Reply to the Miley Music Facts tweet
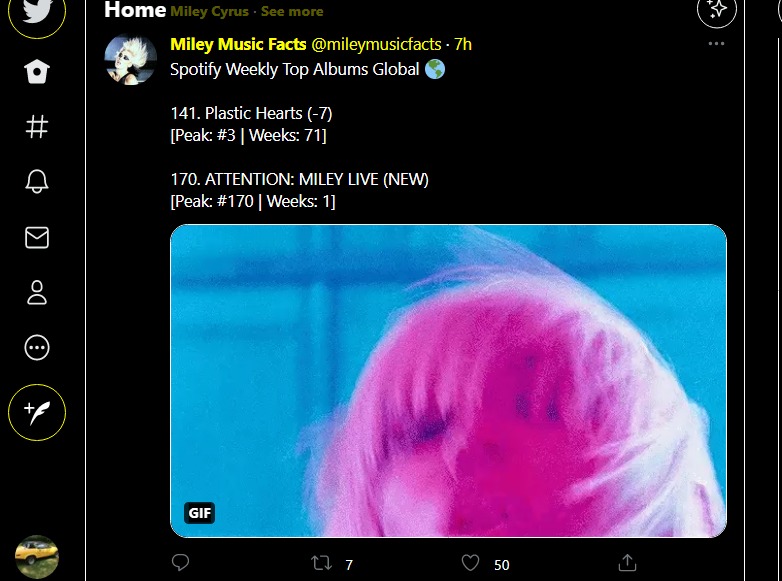782x581 pixels. (181, 563)
